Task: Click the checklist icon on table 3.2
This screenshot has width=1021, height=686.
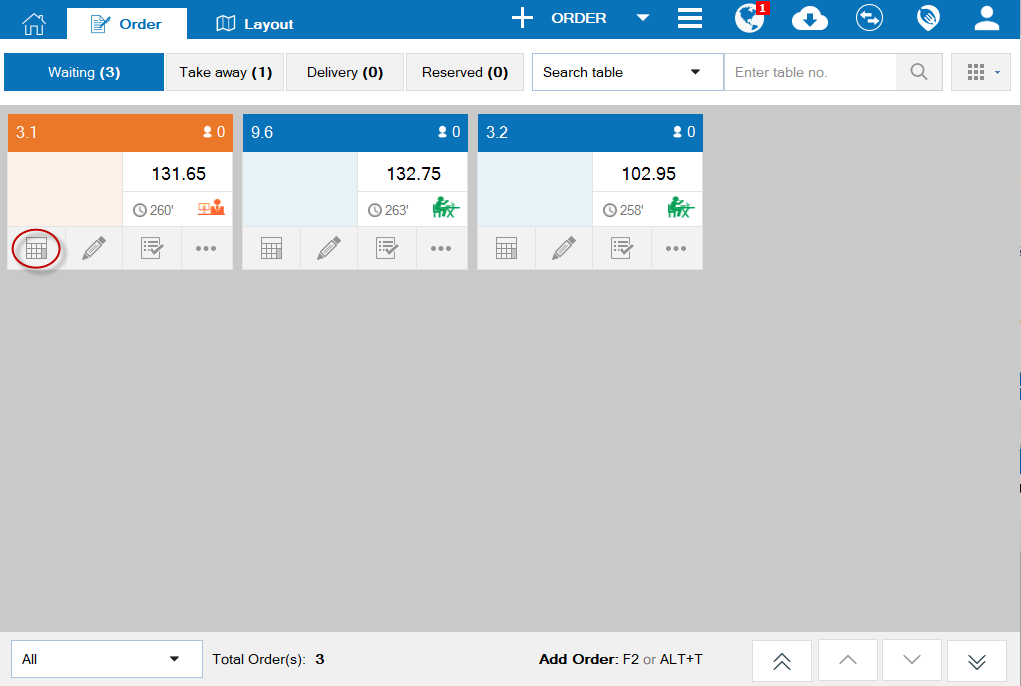Action: pyautogui.click(x=622, y=249)
